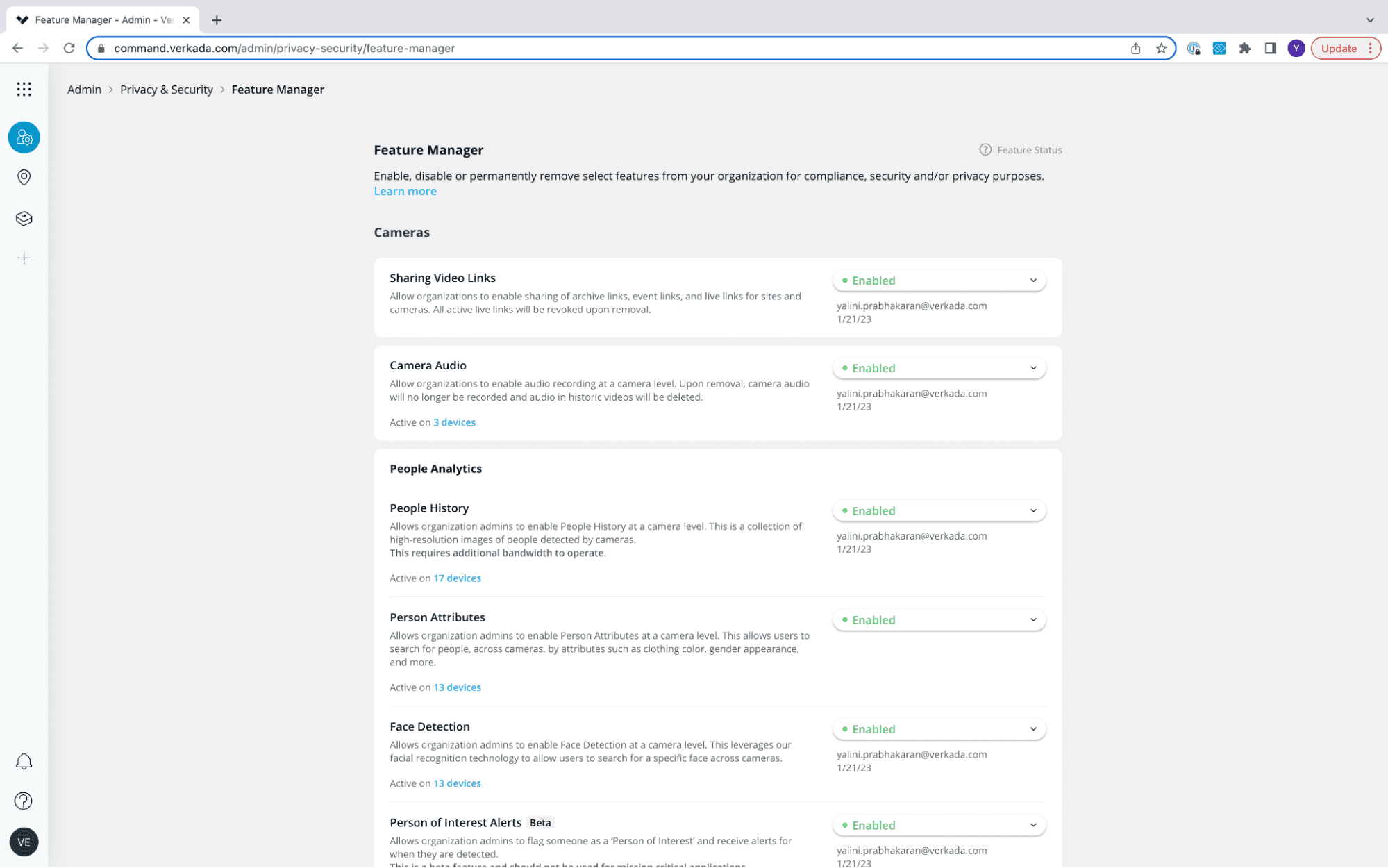Click the plus icon in the sidebar
The image size is (1388, 868).
coord(24,258)
